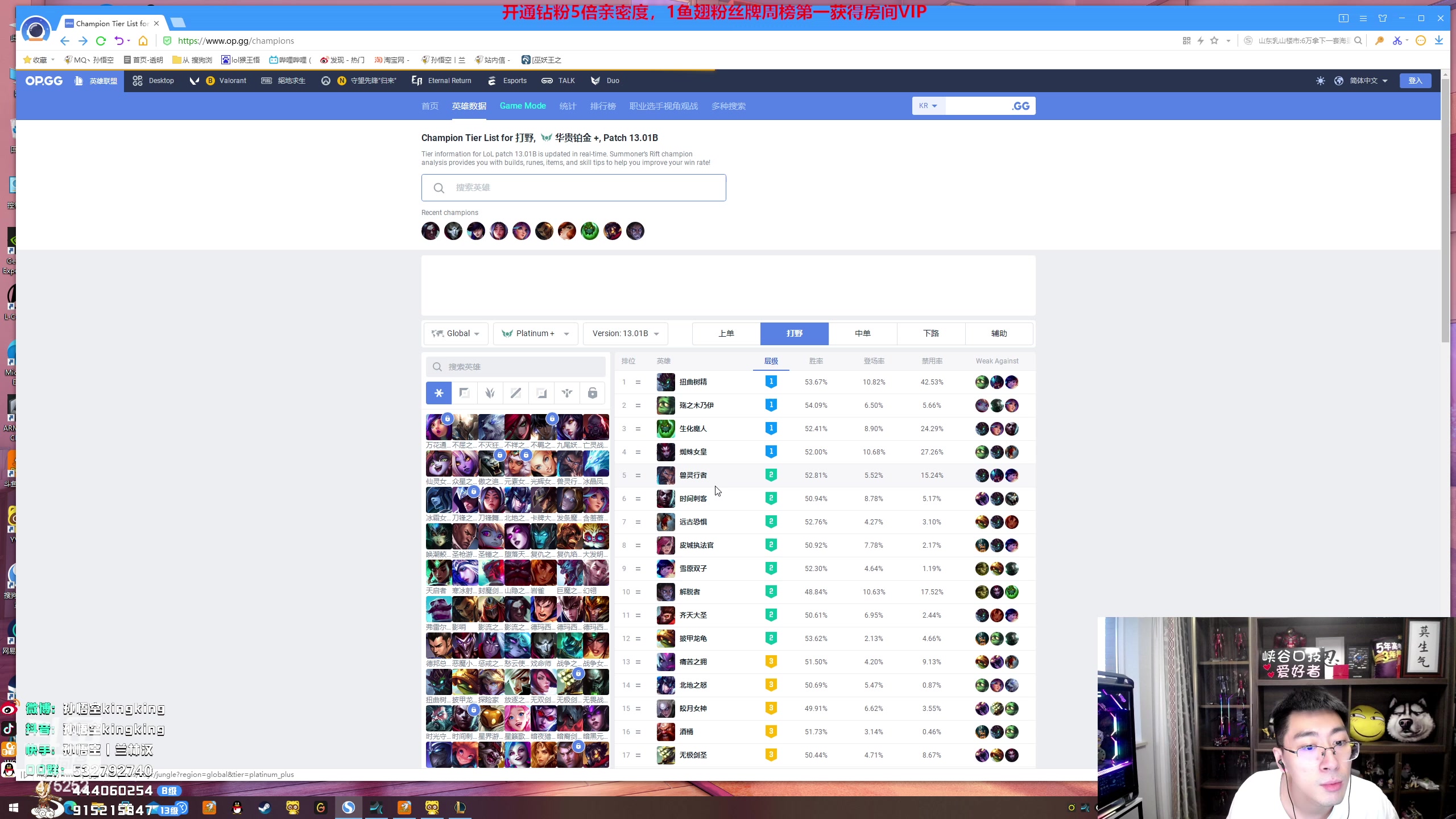
Task: Open the browser scissors screenshot tool
Action: (1397, 41)
